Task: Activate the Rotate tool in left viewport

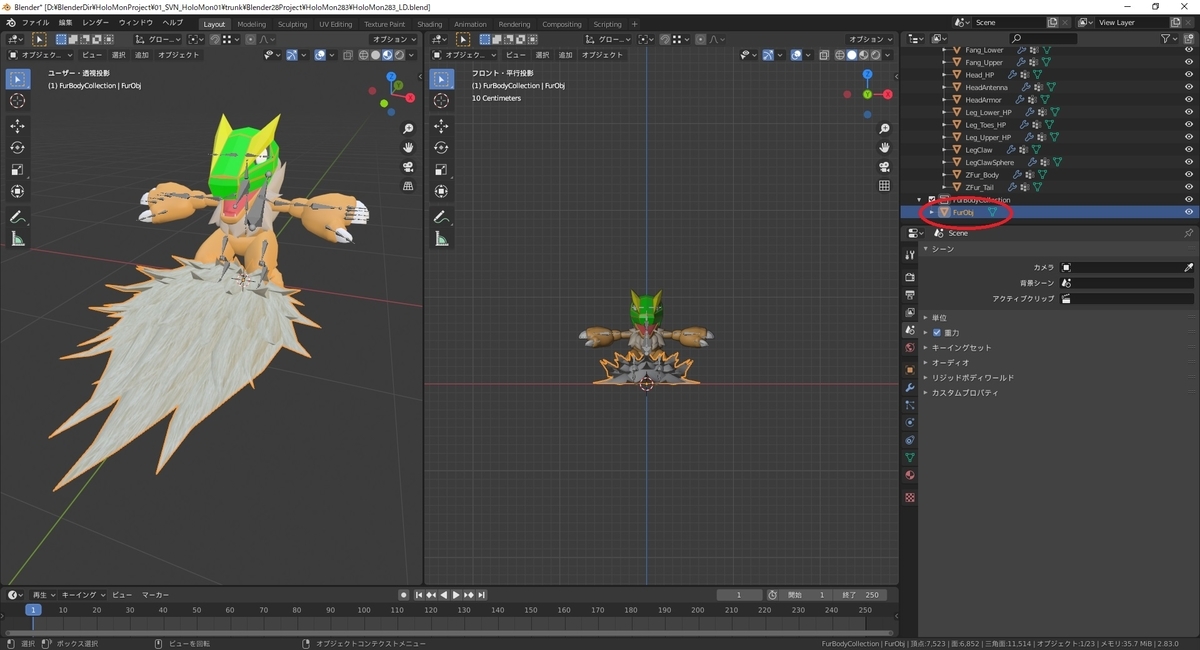Action: [18, 147]
